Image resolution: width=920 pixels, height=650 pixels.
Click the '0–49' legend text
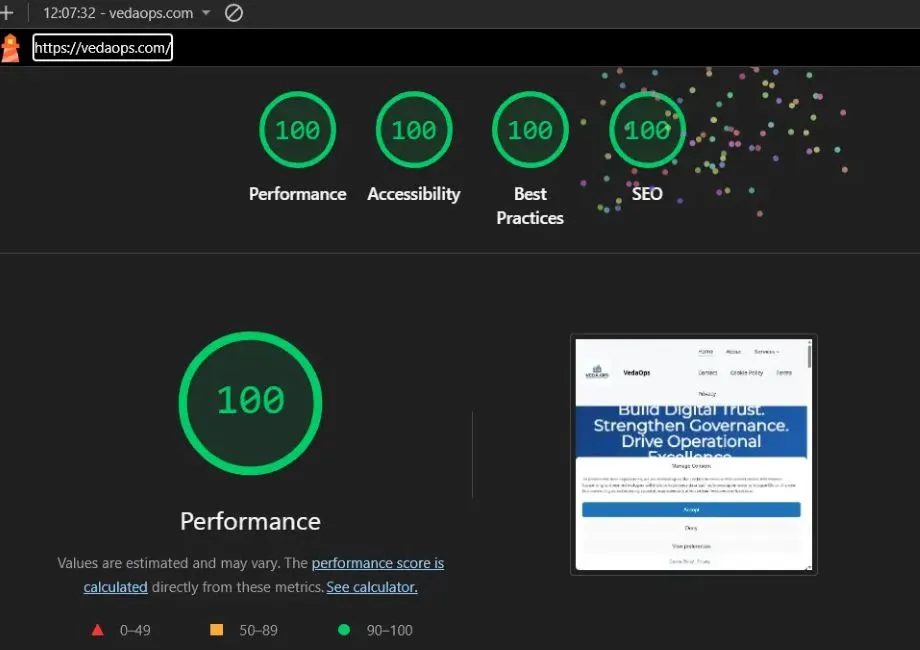click(x=135, y=630)
